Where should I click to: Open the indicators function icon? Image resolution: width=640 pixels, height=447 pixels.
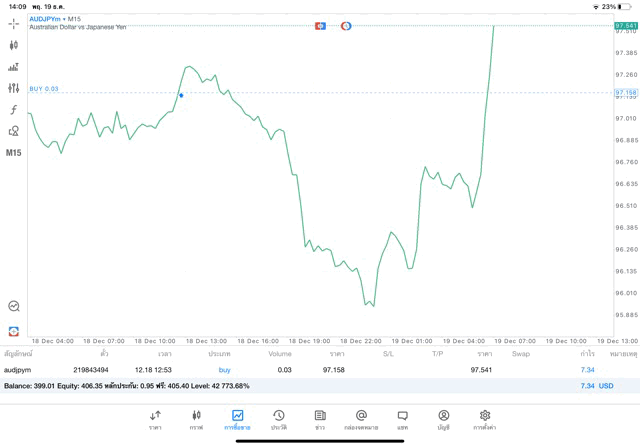tap(13, 110)
